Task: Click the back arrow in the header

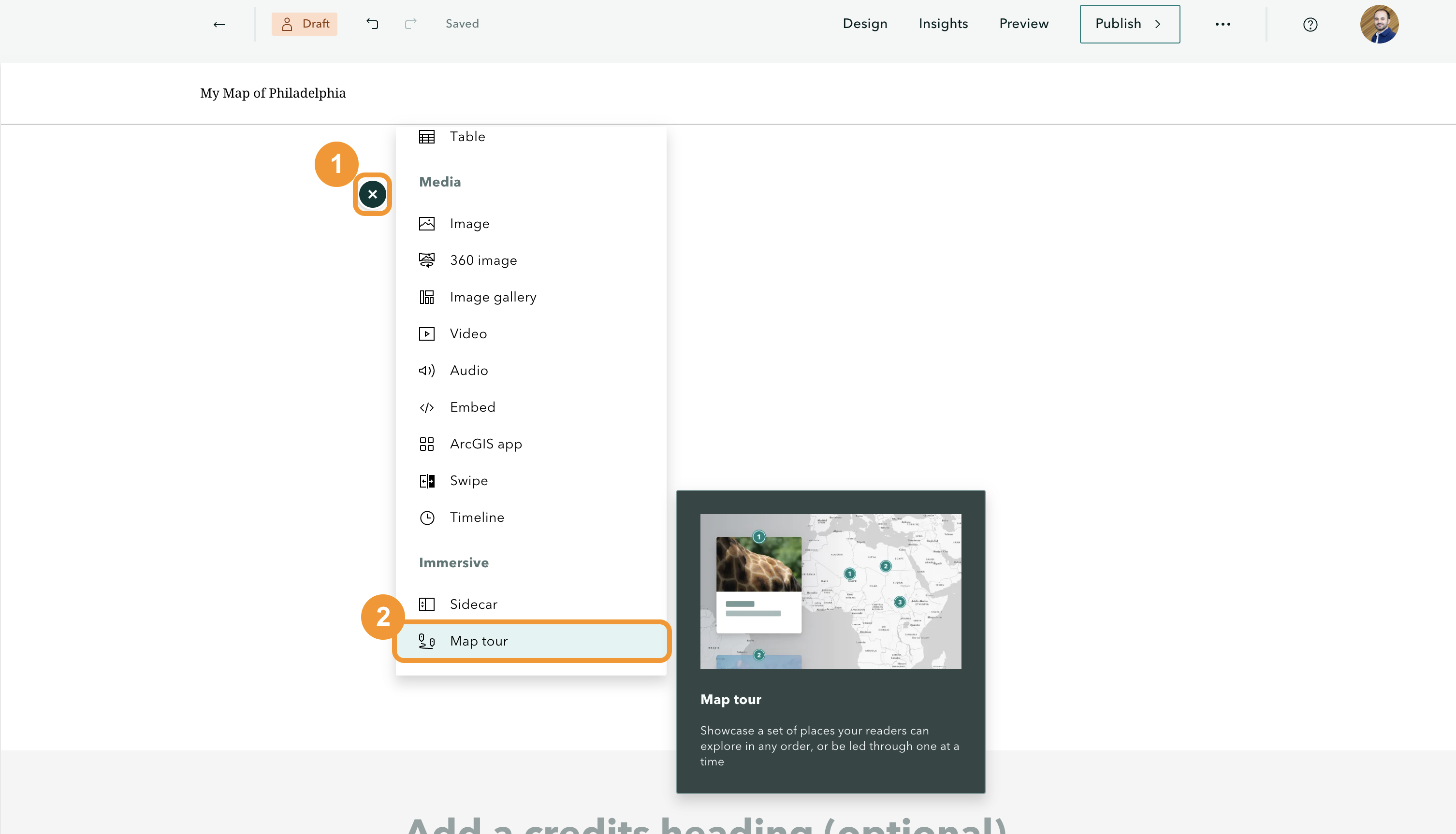Action: pos(219,24)
